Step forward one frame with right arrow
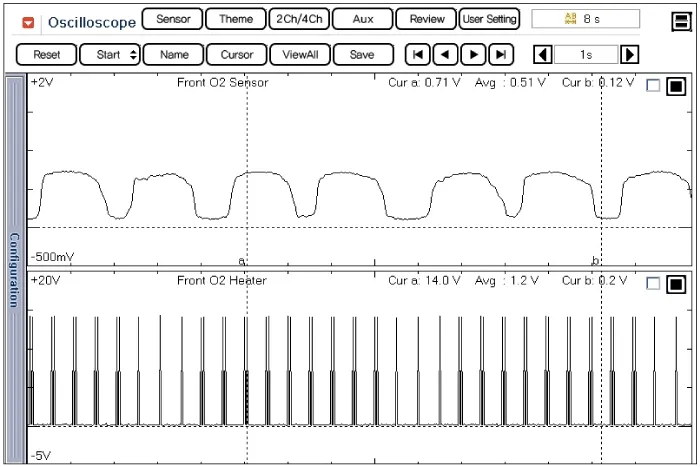Image resolution: width=700 pixels, height=467 pixels. [x=474, y=55]
